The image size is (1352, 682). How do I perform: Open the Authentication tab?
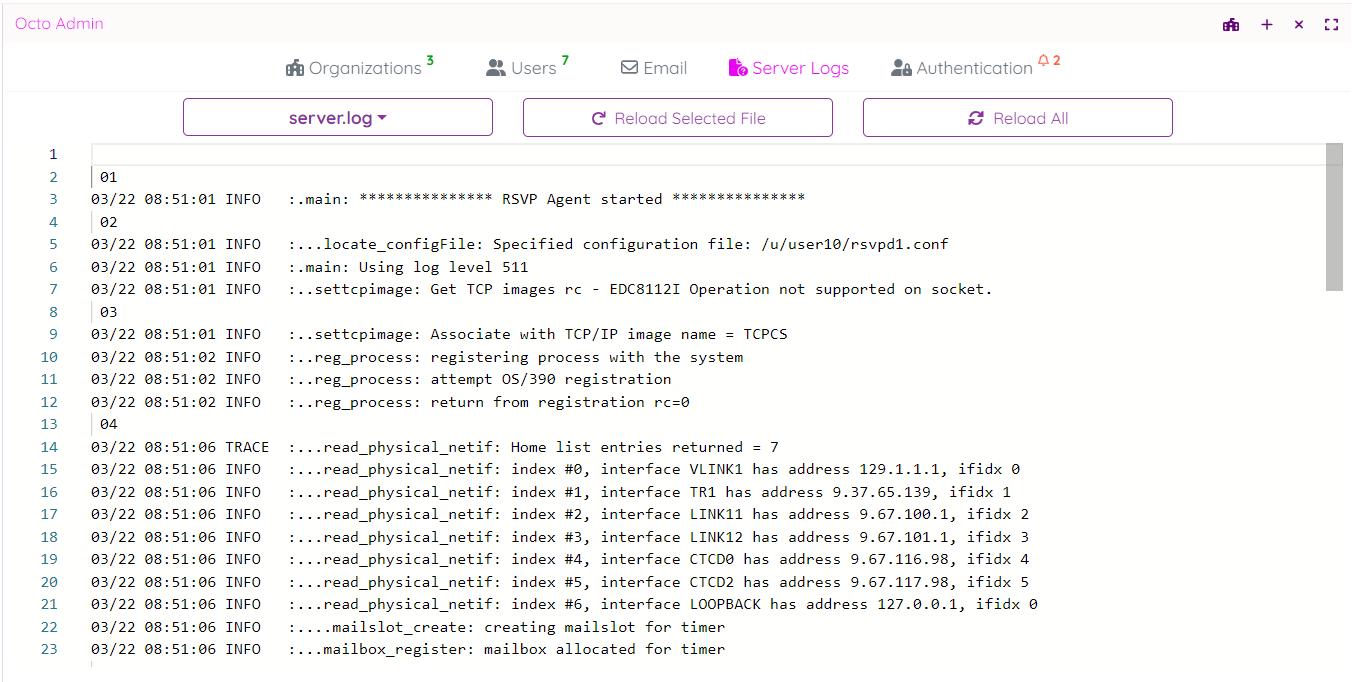pyautogui.click(x=974, y=68)
